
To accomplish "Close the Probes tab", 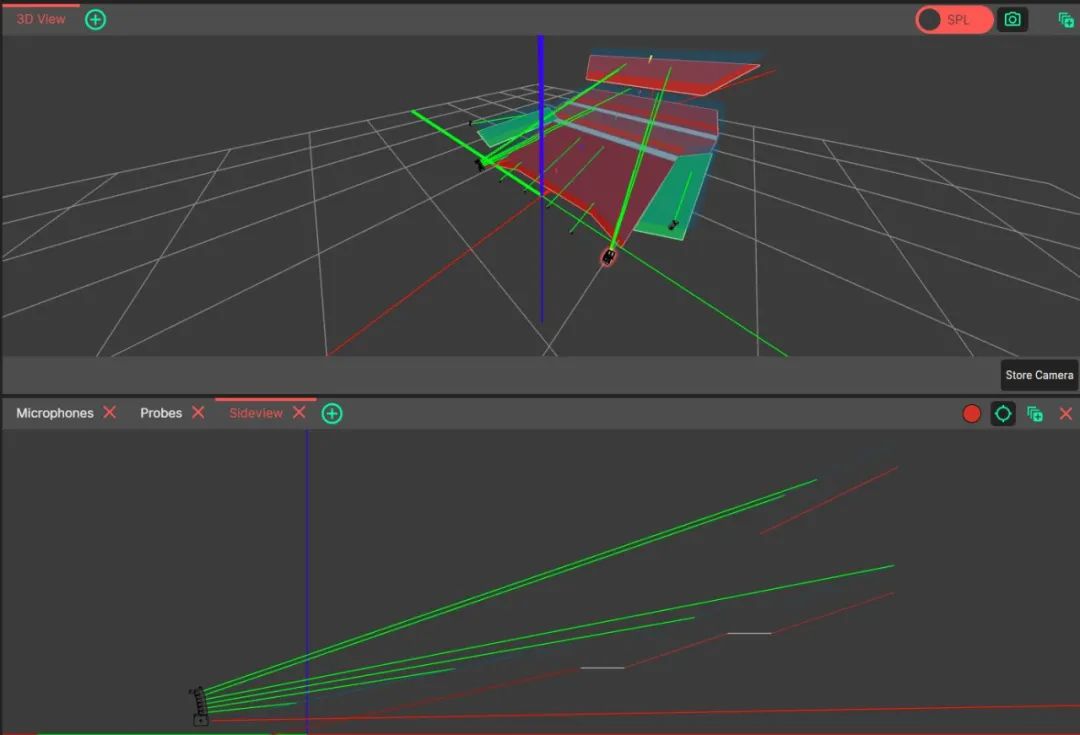I will click(x=198, y=413).
